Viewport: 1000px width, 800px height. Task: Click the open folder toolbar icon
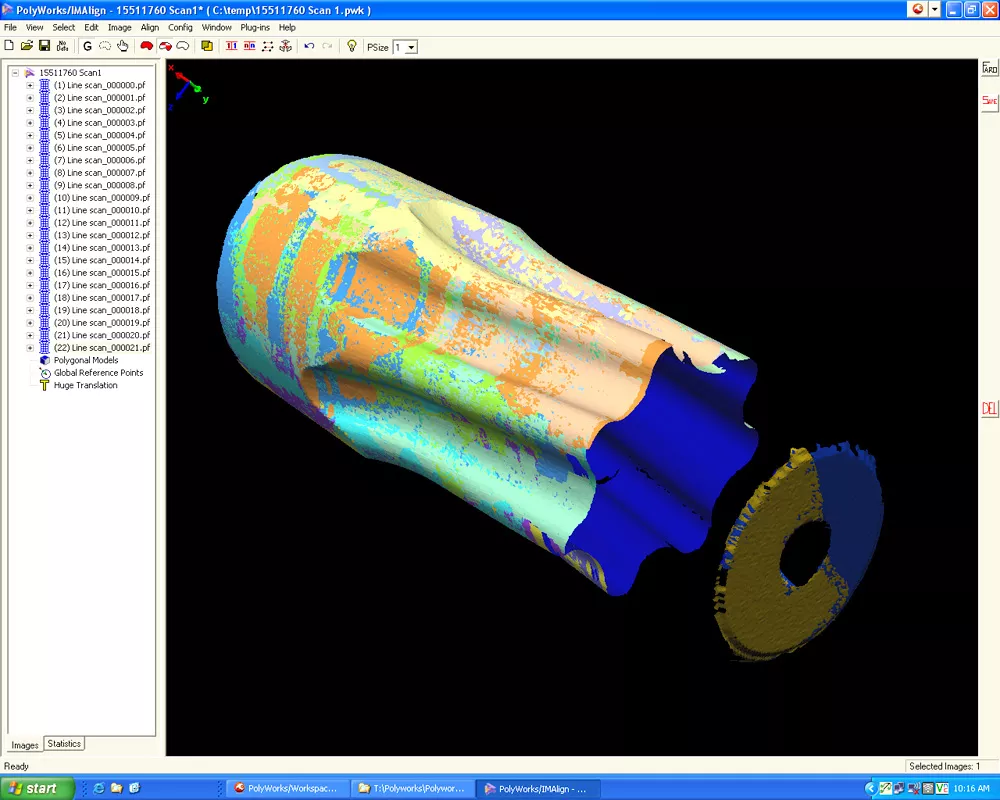pos(27,46)
